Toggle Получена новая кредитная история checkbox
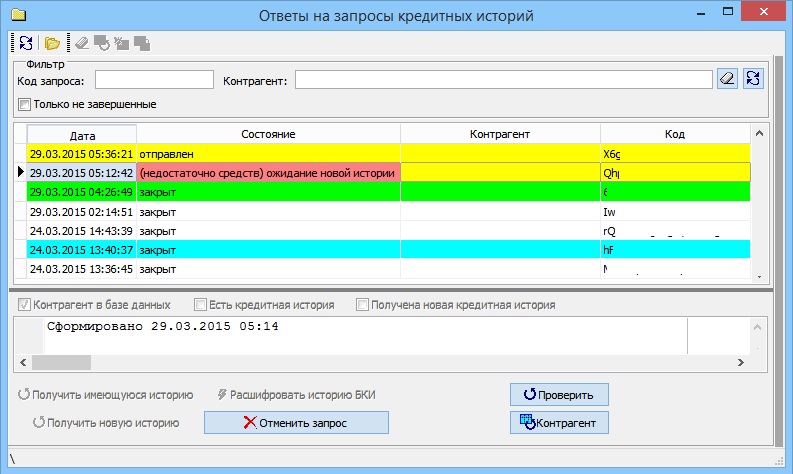This screenshot has height=474, width=793. click(x=362, y=305)
